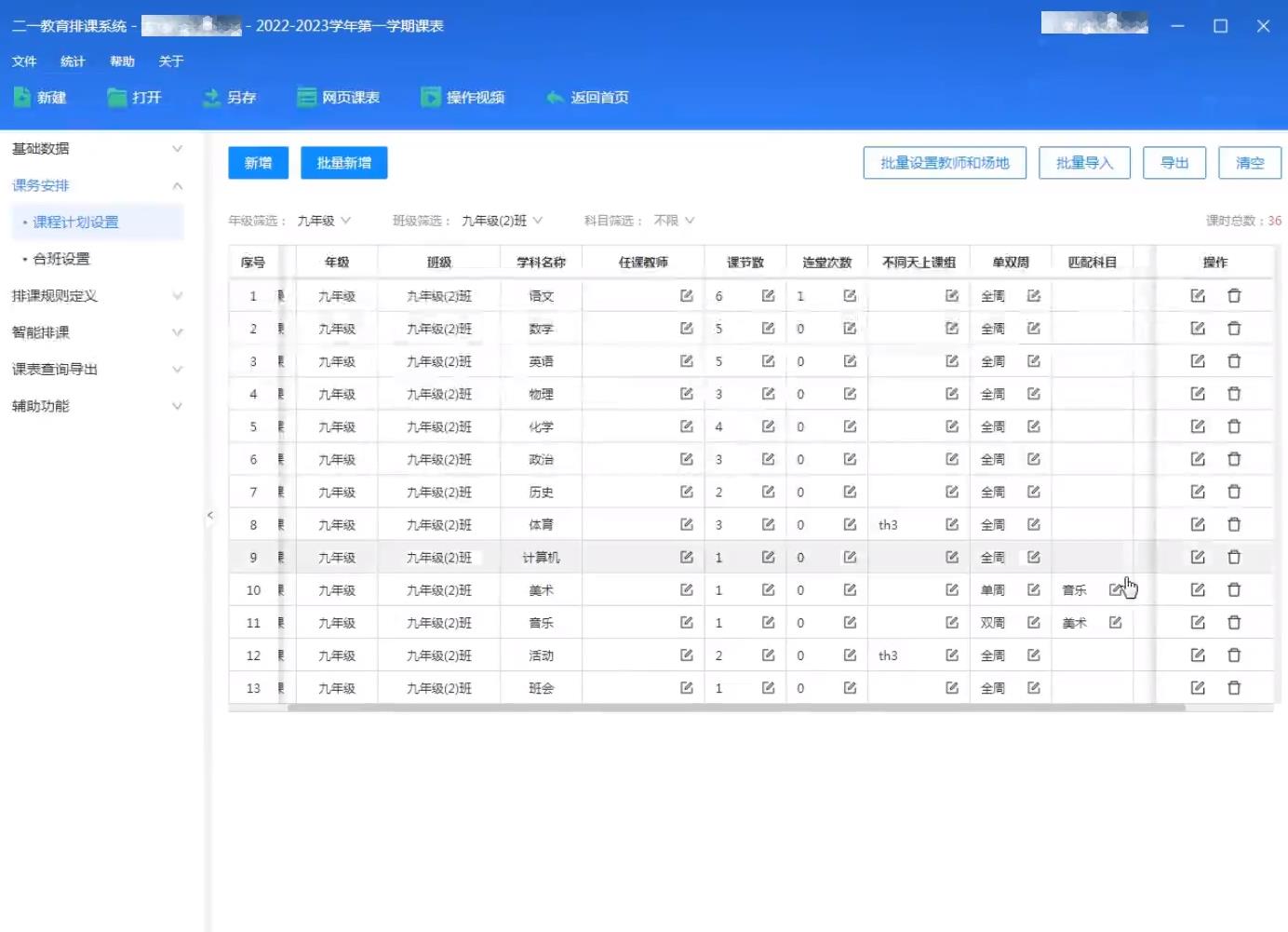Open the 关于 menu

point(171,61)
